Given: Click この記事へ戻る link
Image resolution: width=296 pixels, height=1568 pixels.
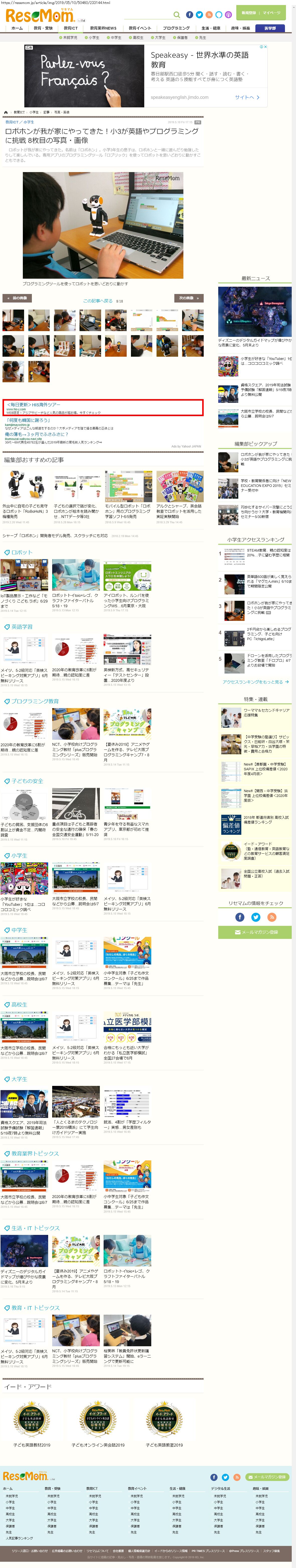Looking at the screenshot, I should 98,301.
